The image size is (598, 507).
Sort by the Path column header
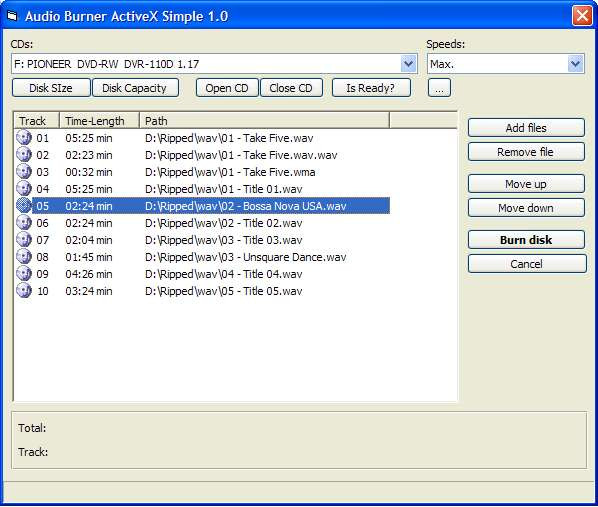click(264, 121)
